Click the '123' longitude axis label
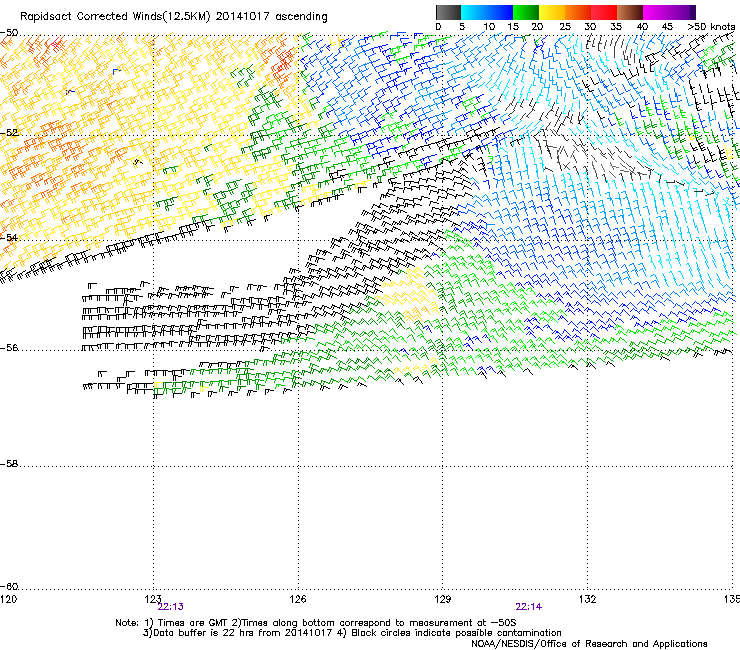The image size is (740, 650). tap(153, 599)
